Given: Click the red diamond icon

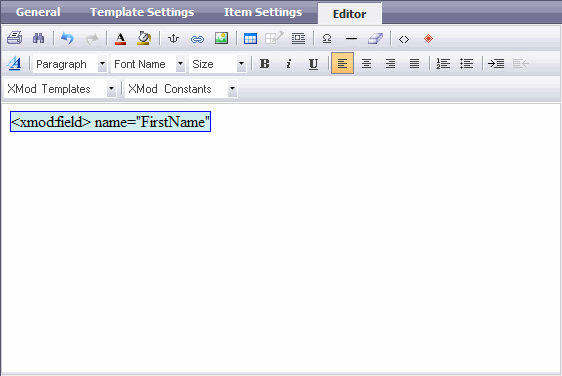Looking at the screenshot, I should click(428, 38).
